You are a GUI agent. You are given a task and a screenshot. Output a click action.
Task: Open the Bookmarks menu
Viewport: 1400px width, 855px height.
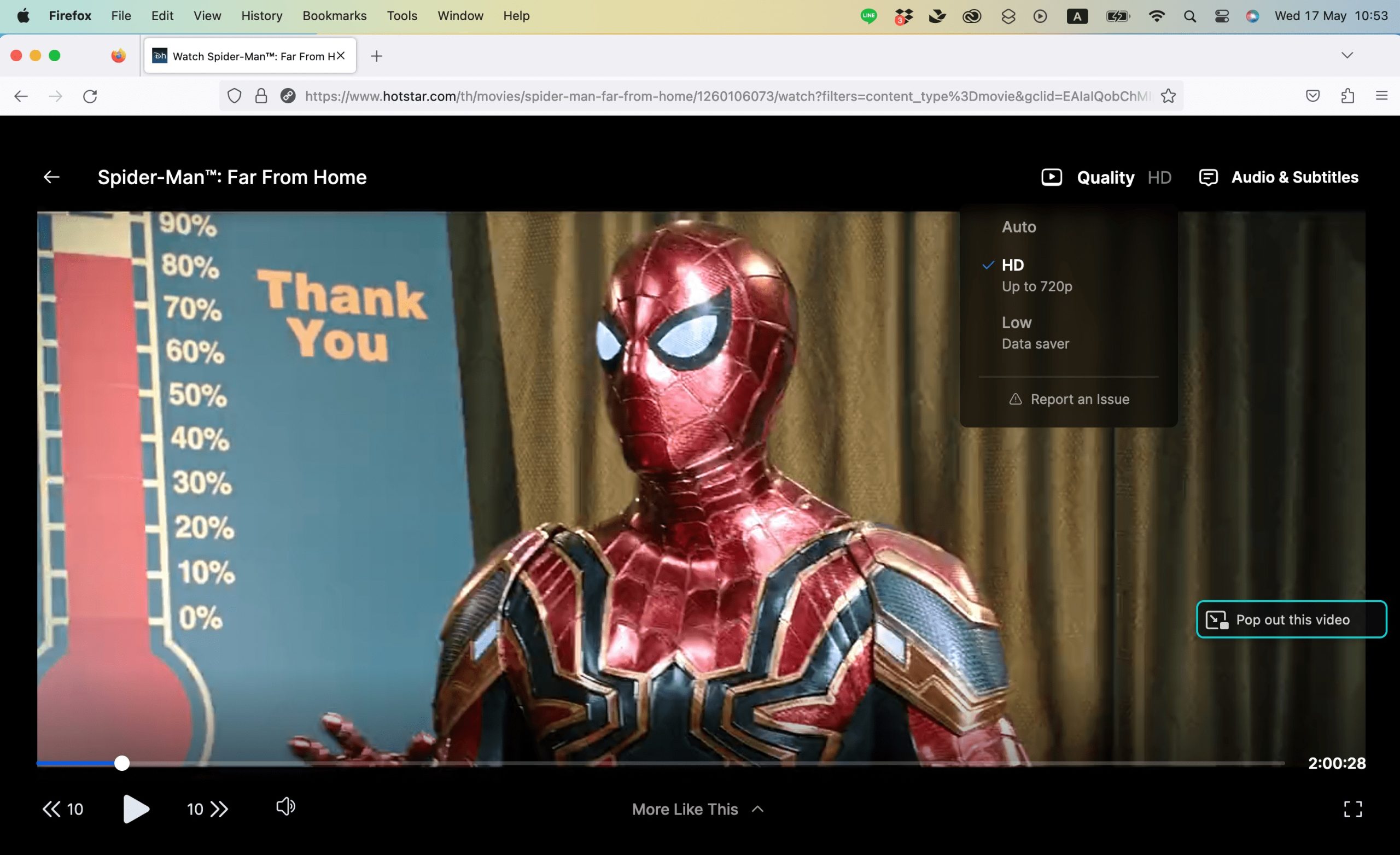click(x=334, y=16)
